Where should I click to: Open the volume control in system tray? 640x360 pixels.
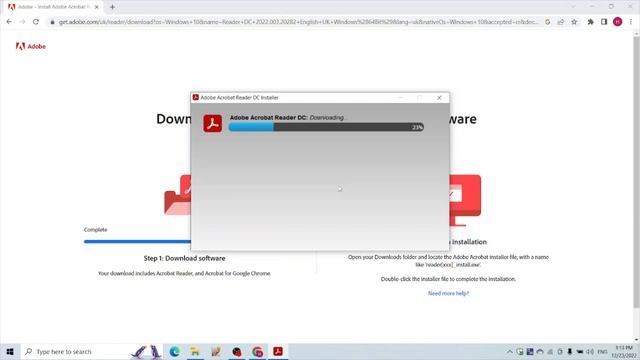click(590, 351)
